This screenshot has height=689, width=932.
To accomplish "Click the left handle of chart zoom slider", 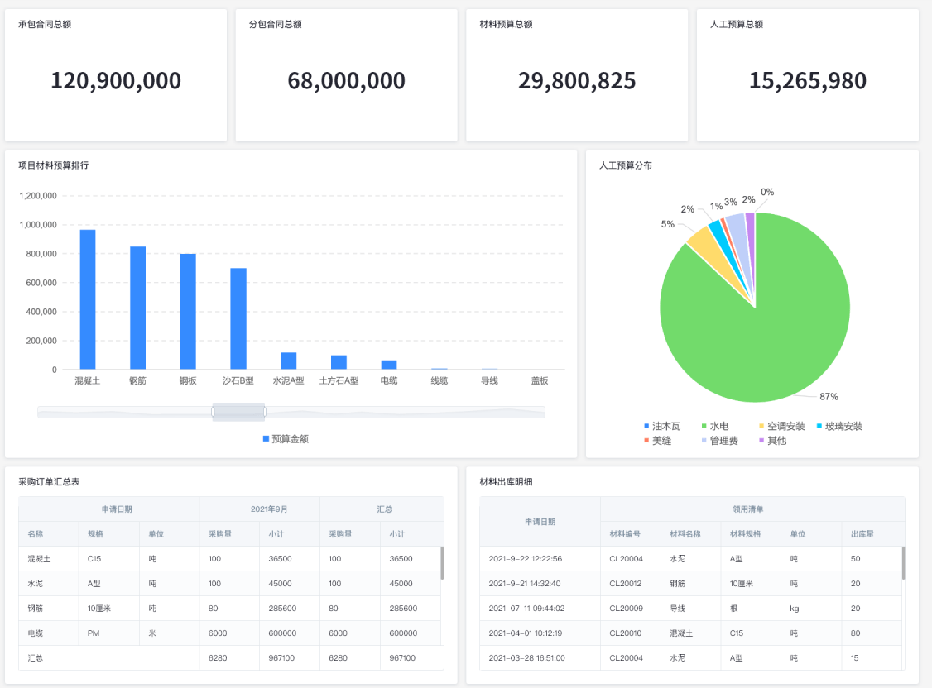I will point(213,412).
